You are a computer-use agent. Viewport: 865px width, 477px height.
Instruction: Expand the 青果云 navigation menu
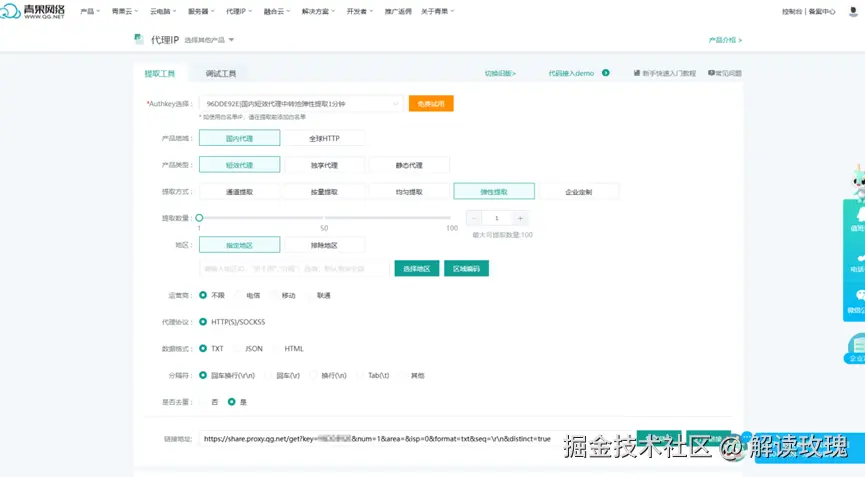click(x=125, y=11)
